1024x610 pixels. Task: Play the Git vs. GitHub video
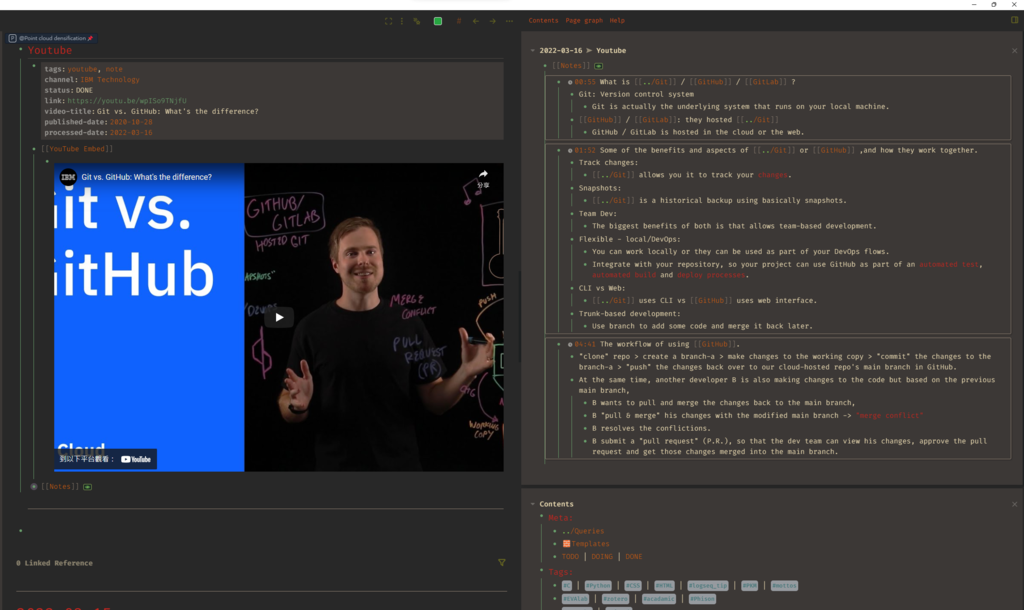[279, 317]
